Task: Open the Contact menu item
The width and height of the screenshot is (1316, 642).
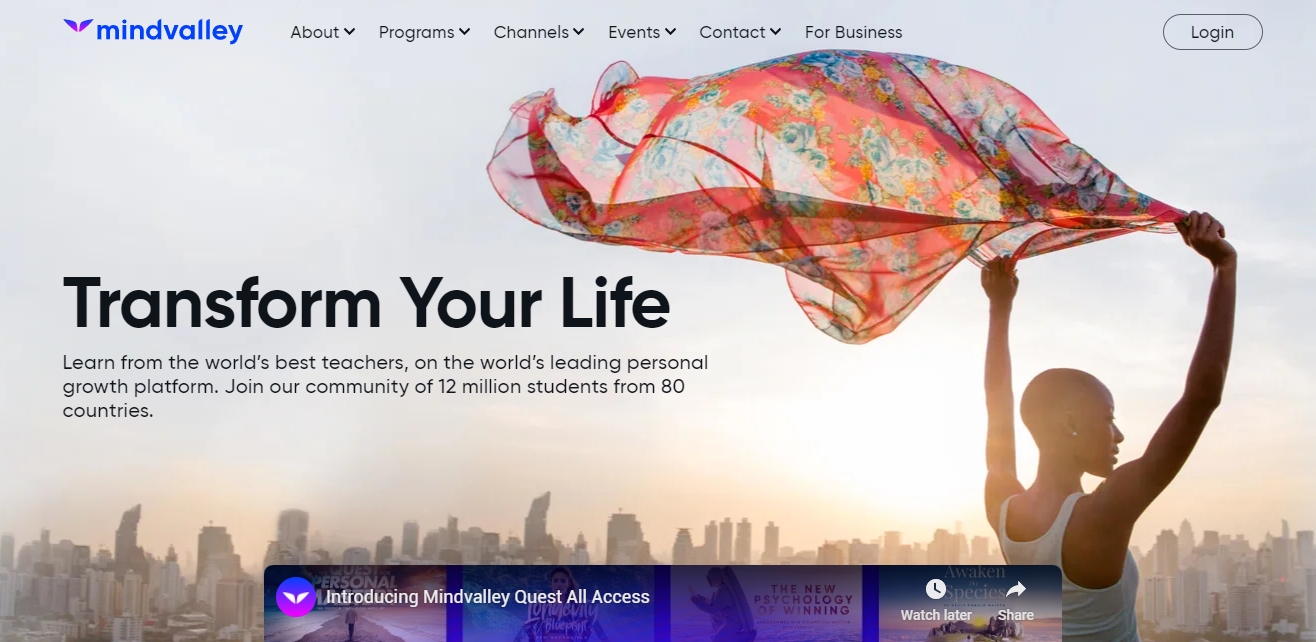Action: [741, 32]
